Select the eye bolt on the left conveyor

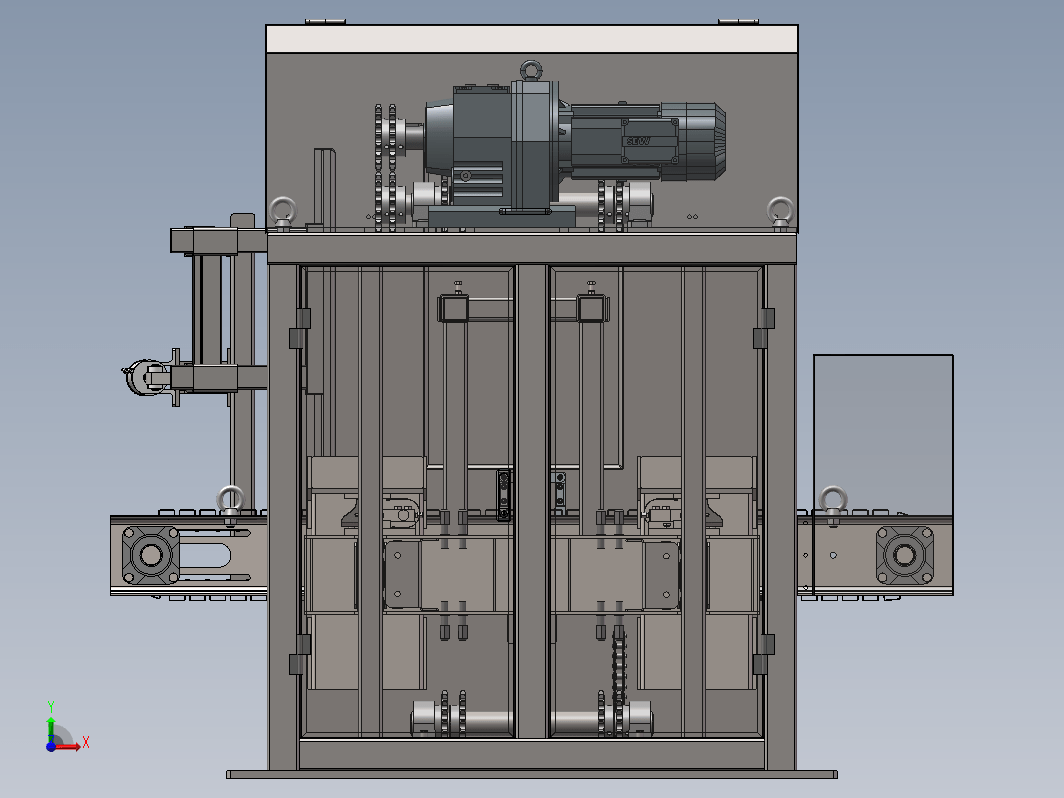coord(231,504)
